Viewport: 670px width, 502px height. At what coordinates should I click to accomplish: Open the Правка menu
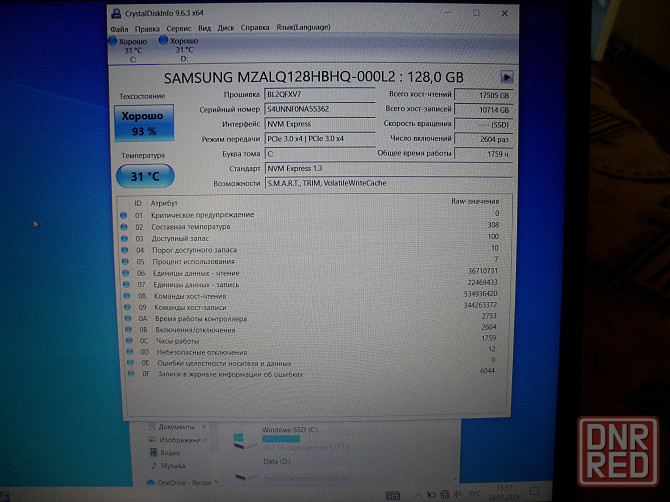pos(147,29)
